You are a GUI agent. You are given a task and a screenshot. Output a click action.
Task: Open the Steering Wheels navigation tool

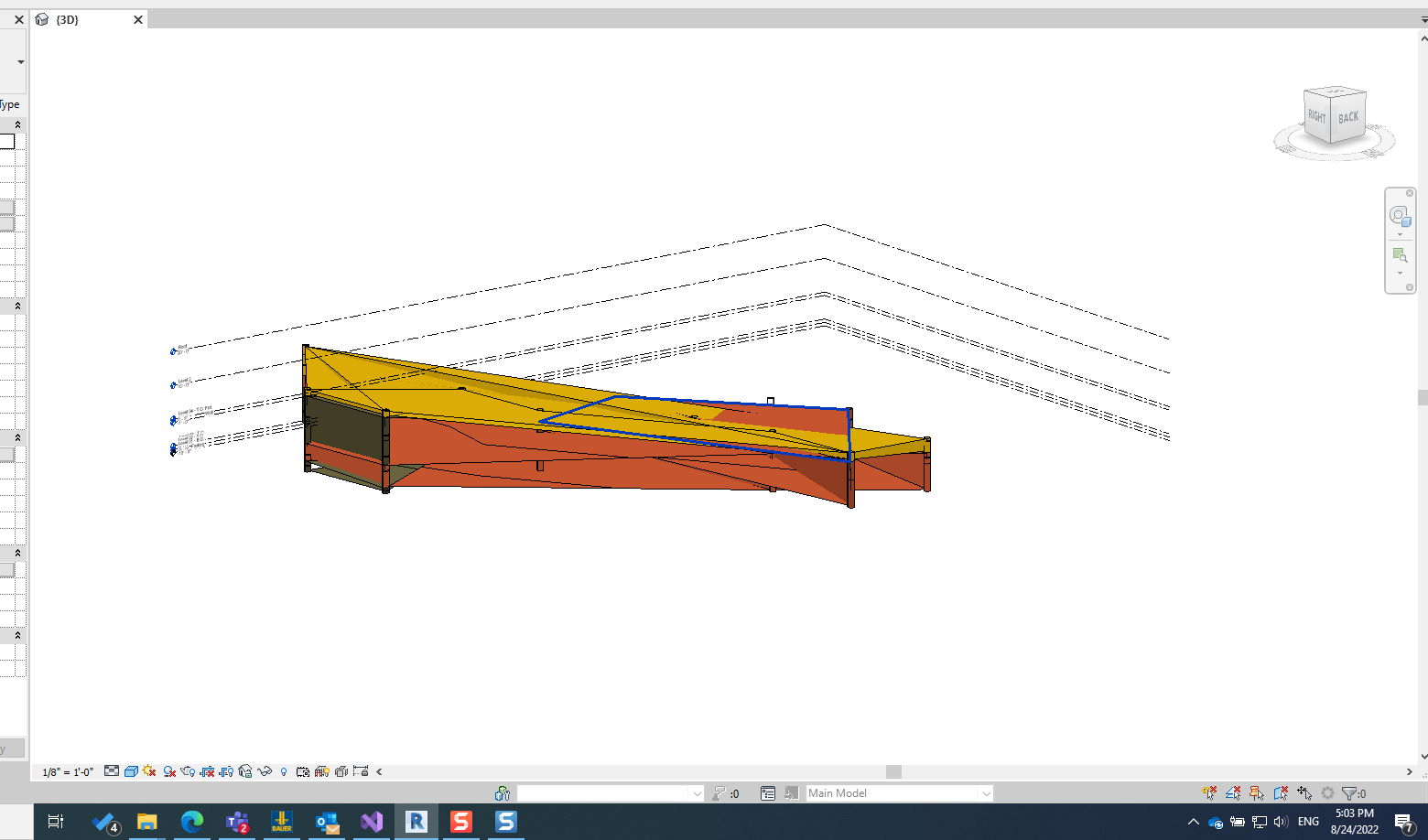(1399, 215)
